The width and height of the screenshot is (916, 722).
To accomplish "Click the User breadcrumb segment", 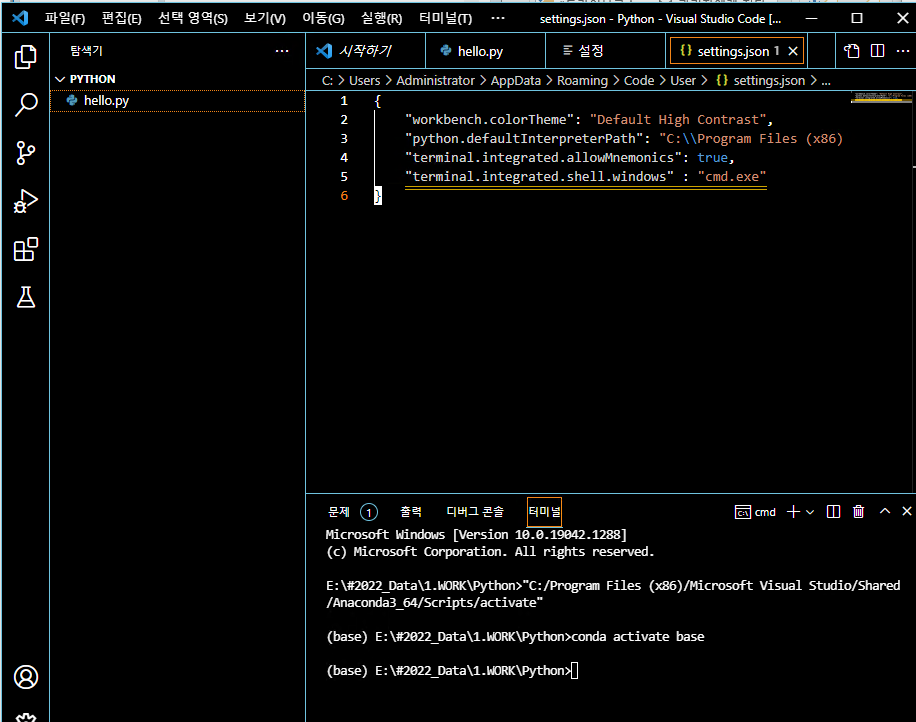I will pyautogui.click(x=683, y=81).
